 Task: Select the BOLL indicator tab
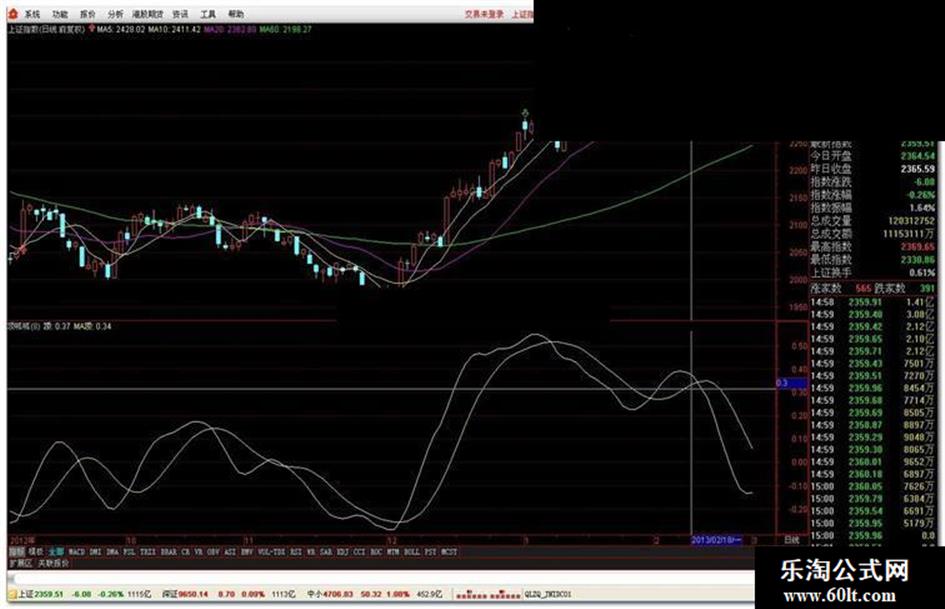click(412, 552)
